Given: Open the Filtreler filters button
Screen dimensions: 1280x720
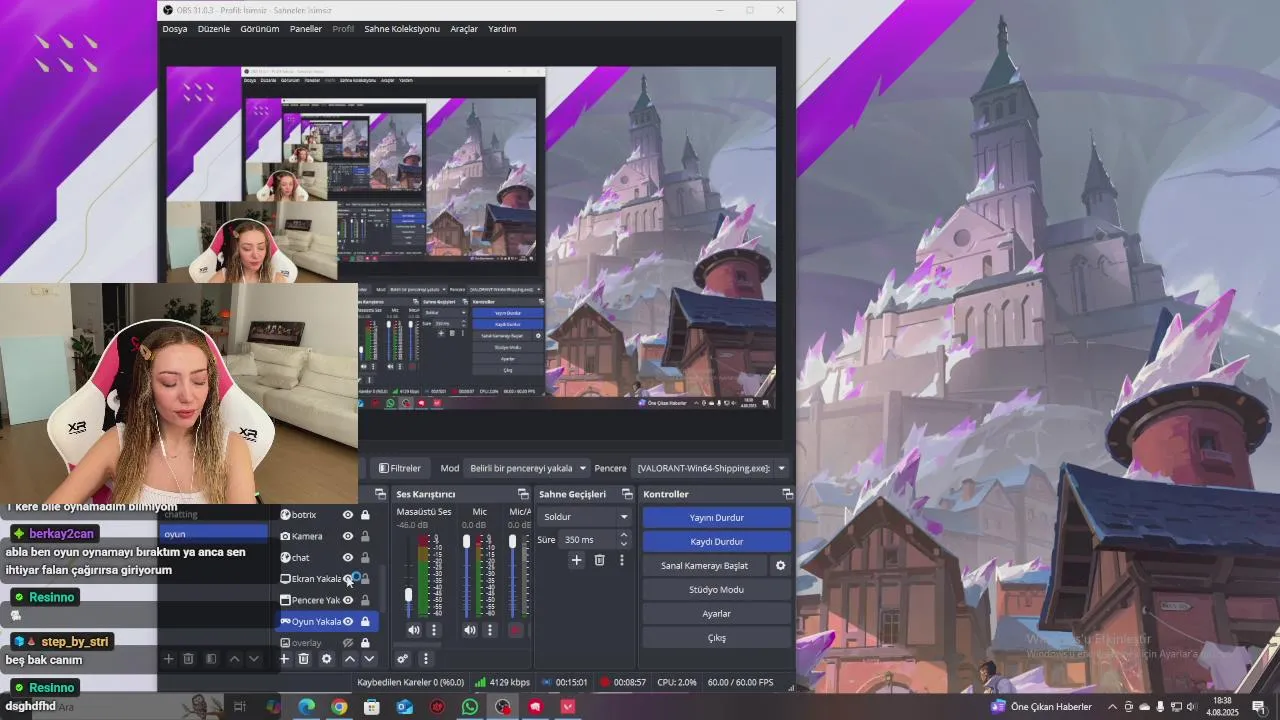Looking at the screenshot, I should 399,468.
